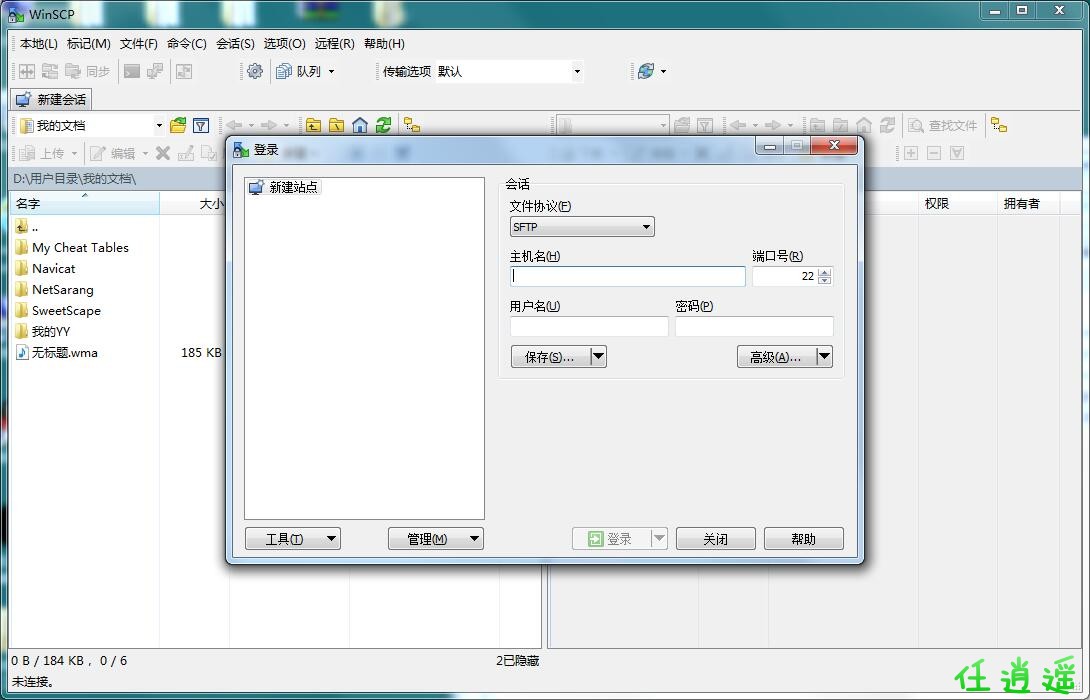Click the port number field showing 22
The width and height of the screenshot is (1090, 700).
point(785,276)
